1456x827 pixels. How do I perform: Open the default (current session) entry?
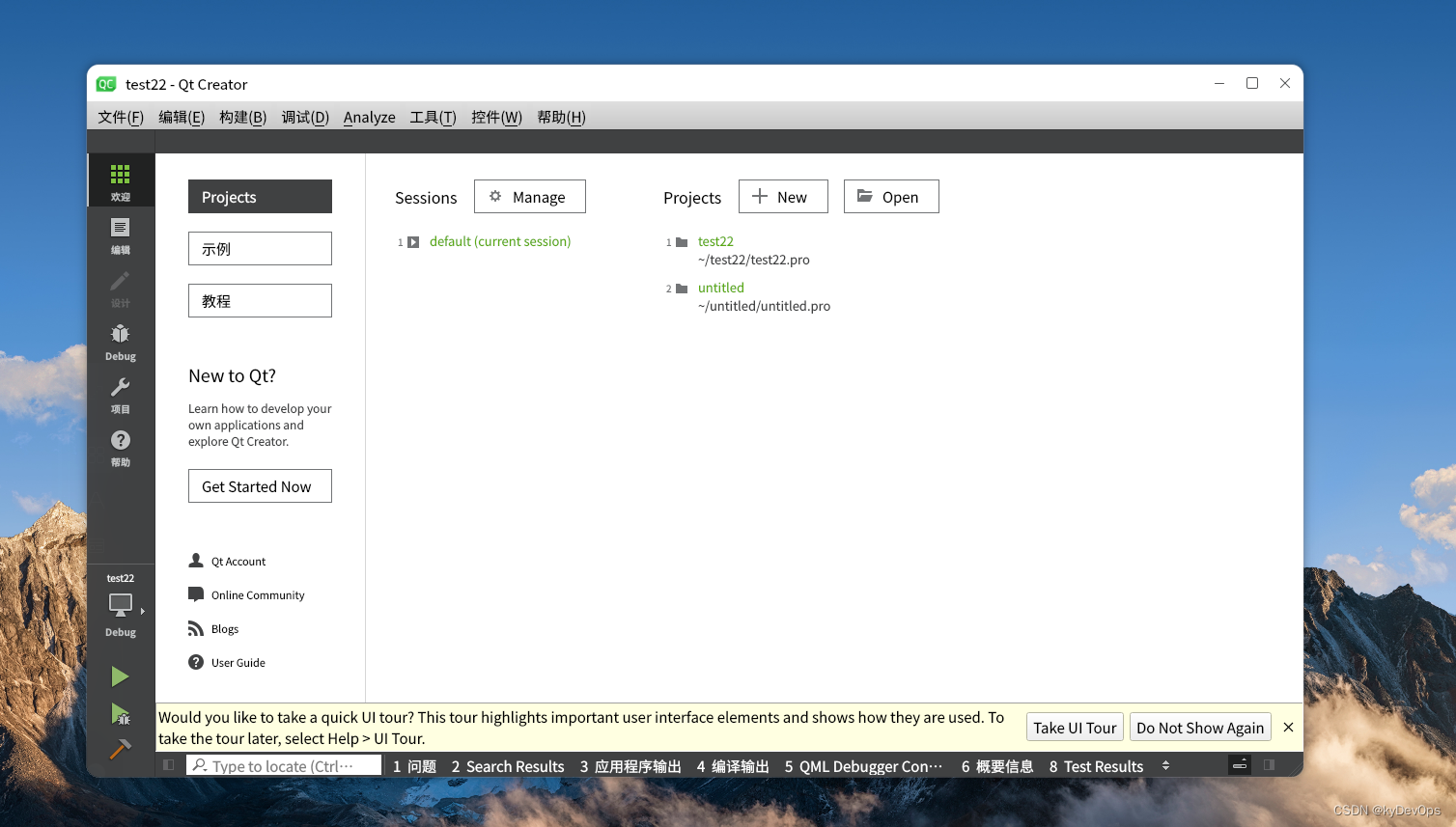500,241
